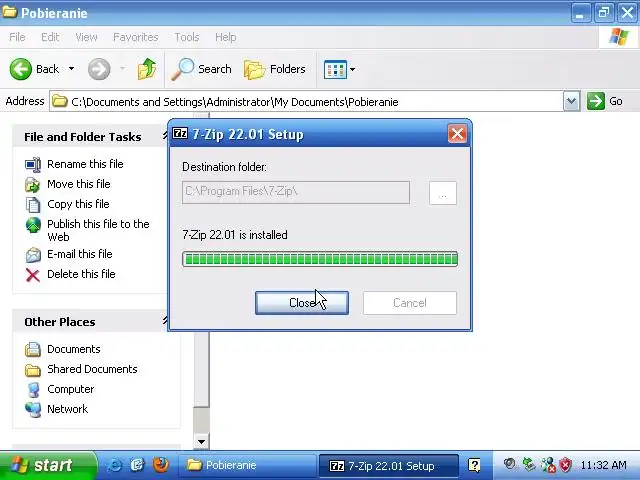
Task: Toggle the Folders pane button
Action: pyautogui.click(x=275, y=69)
